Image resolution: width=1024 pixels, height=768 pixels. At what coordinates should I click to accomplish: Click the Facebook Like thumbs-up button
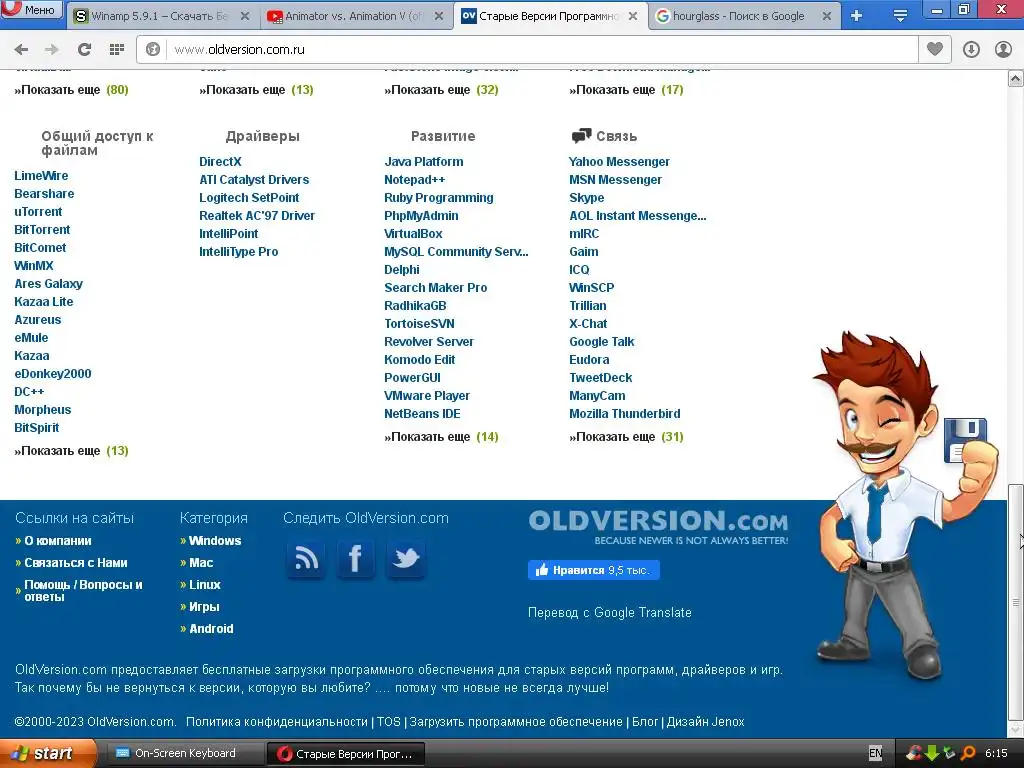point(594,570)
